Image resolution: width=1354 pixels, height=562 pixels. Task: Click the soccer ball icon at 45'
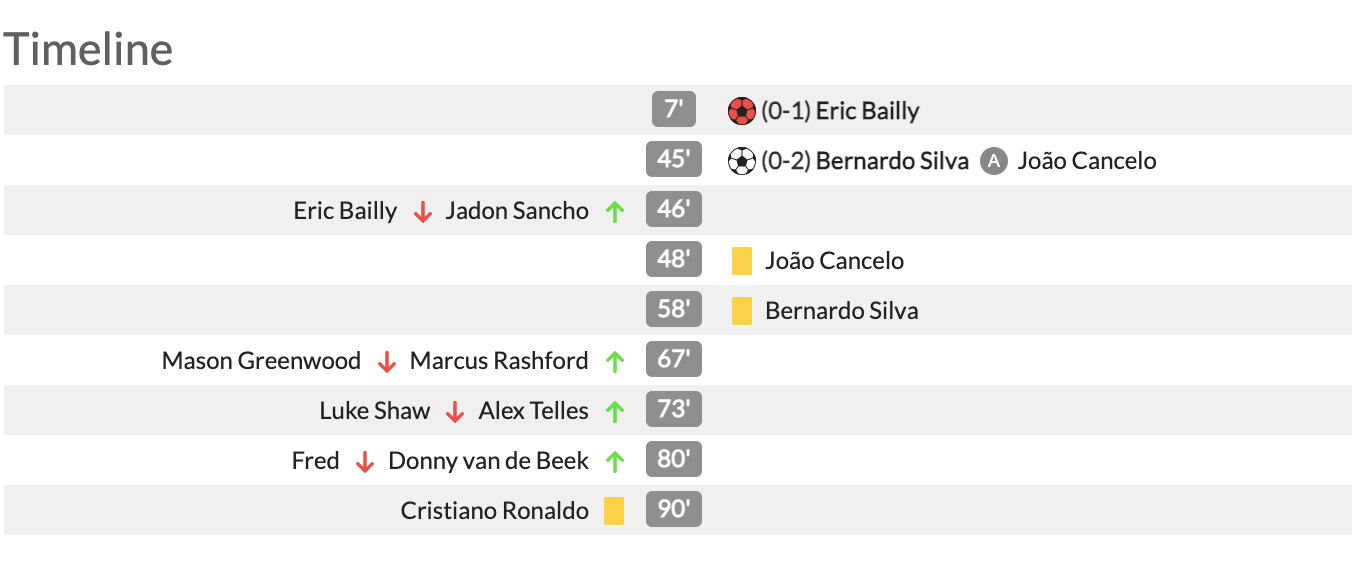pyautogui.click(x=741, y=161)
